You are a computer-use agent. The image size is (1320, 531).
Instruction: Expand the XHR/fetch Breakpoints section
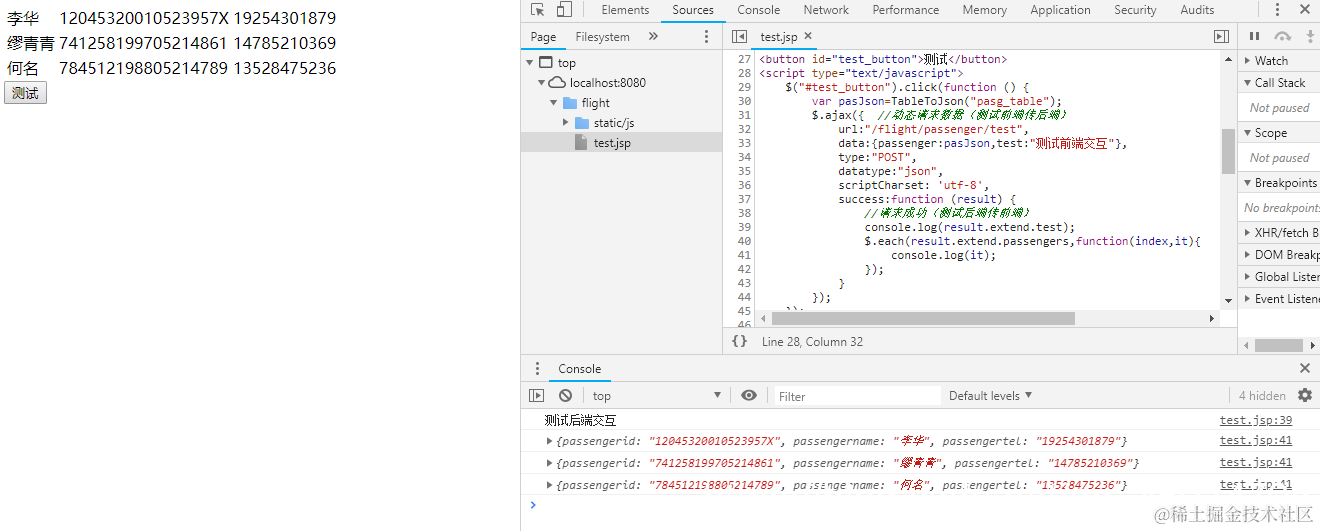(1279, 233)
